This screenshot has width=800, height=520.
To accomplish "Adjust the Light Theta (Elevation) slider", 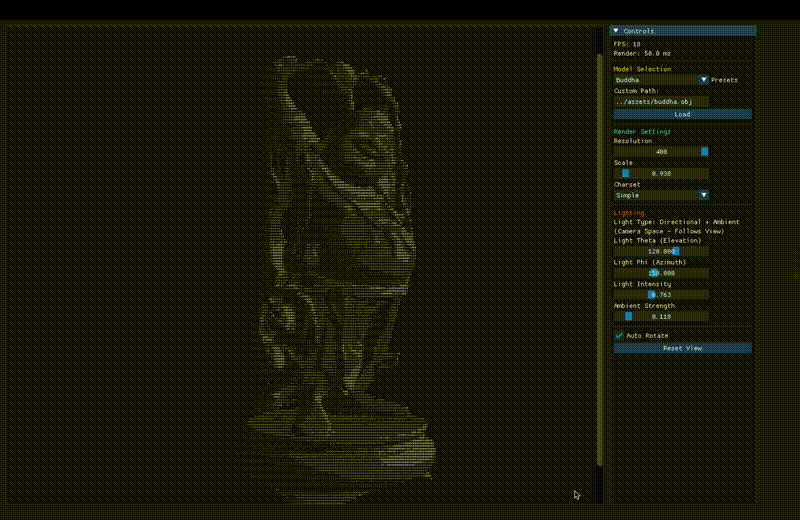I will click(x=661, y=251).
